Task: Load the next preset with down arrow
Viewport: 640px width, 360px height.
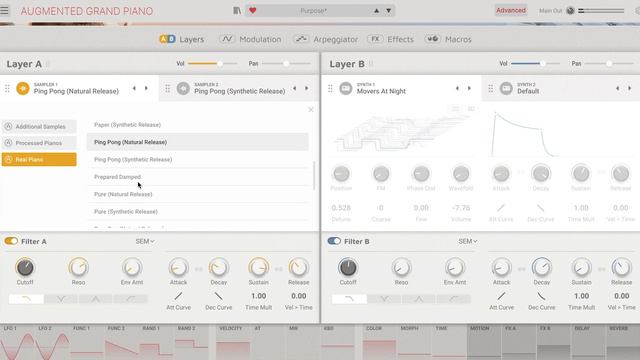Action: point(389,11)
